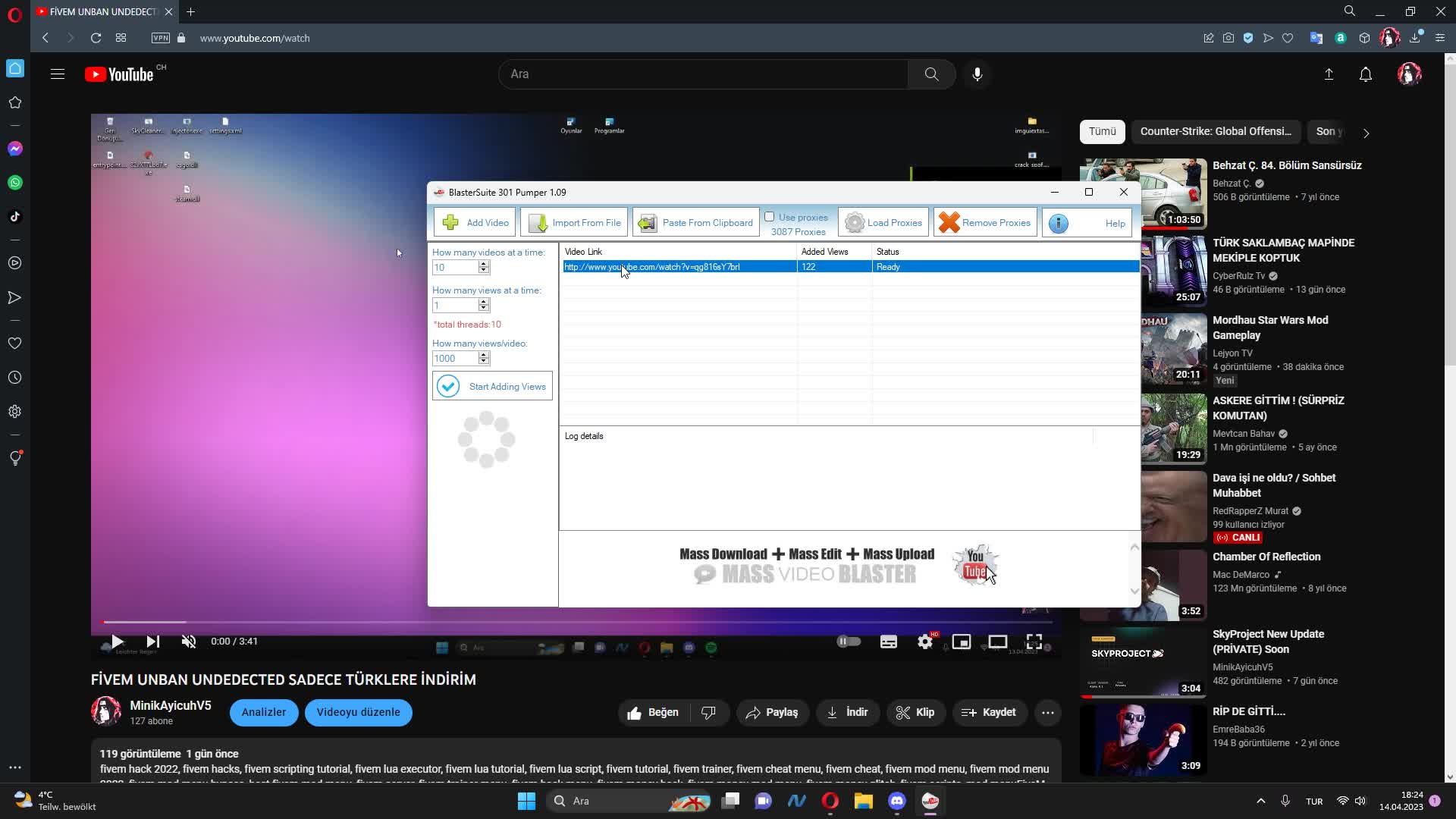Open the Opera Messenger sidebar icon
Image resolution: width=1456 pixels, height=819 pixels.
[x=15, y=149]
